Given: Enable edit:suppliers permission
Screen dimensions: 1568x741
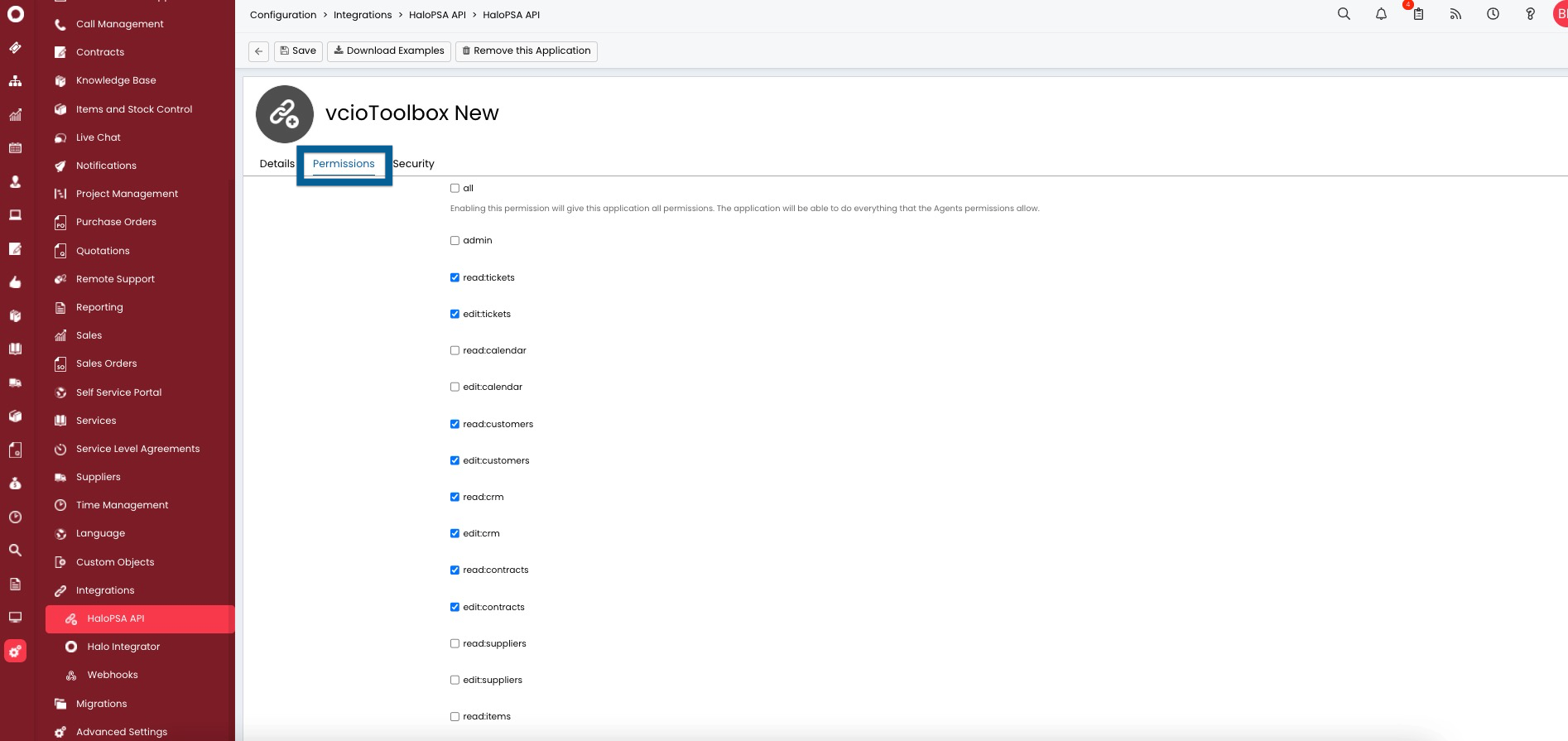Looking at the screenshot, I should (x=455, y=680).
